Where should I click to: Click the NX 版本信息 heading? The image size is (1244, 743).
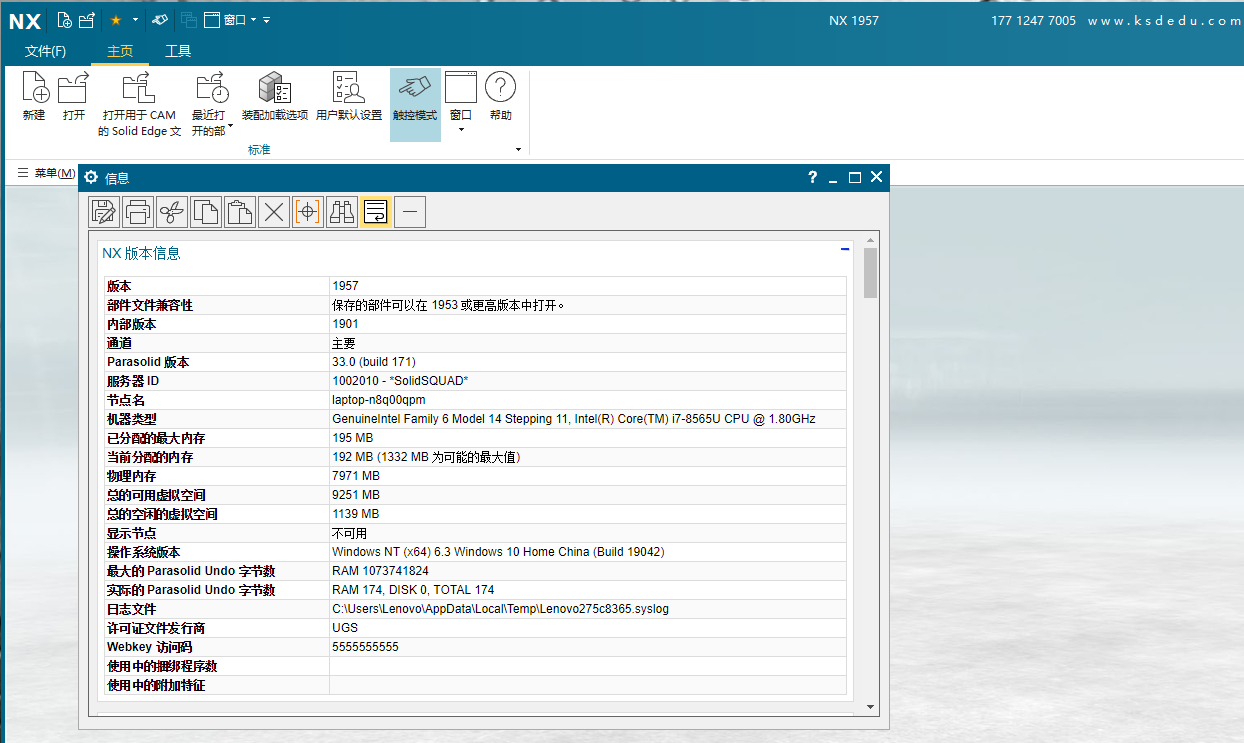click(x=141, y=253)
